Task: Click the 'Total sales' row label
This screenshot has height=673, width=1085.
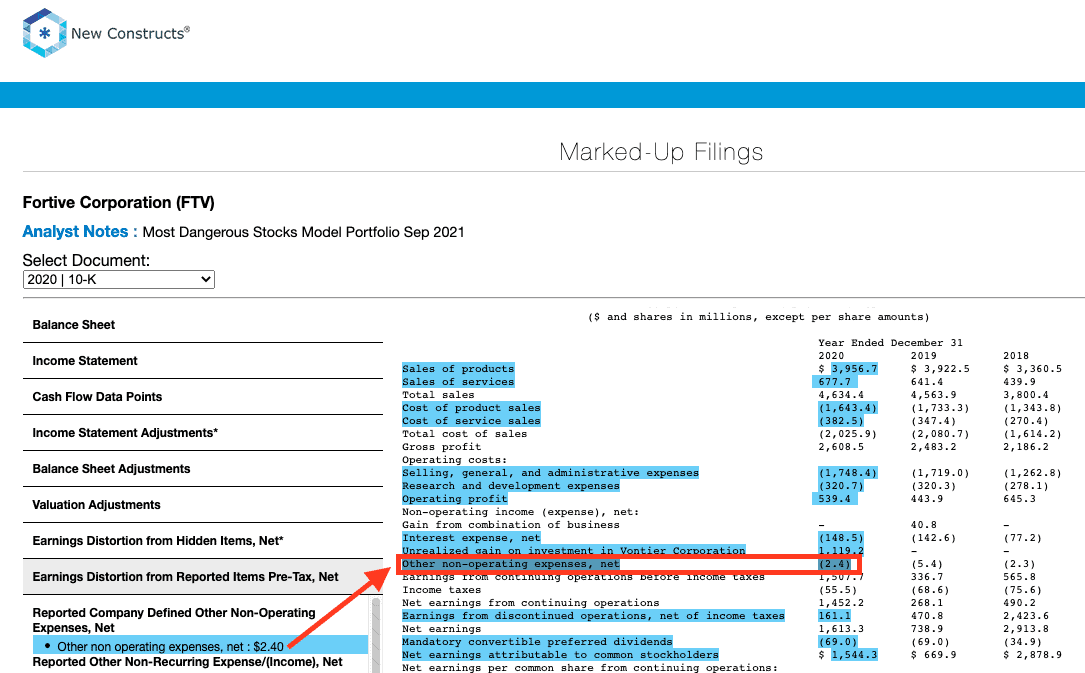Action: click(x=438, y=395)
